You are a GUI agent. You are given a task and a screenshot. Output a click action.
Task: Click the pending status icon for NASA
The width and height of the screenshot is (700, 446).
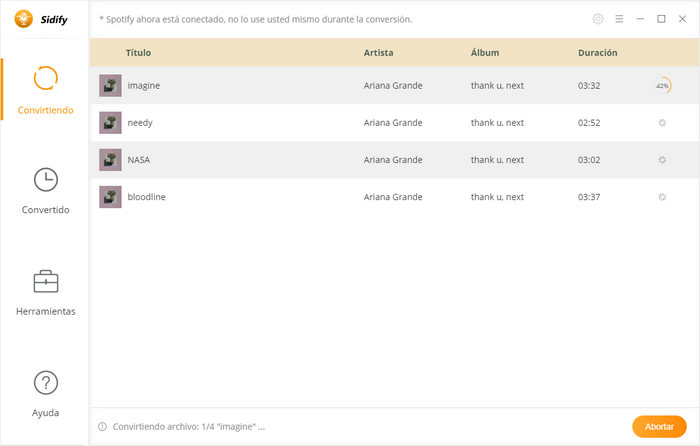662,159
